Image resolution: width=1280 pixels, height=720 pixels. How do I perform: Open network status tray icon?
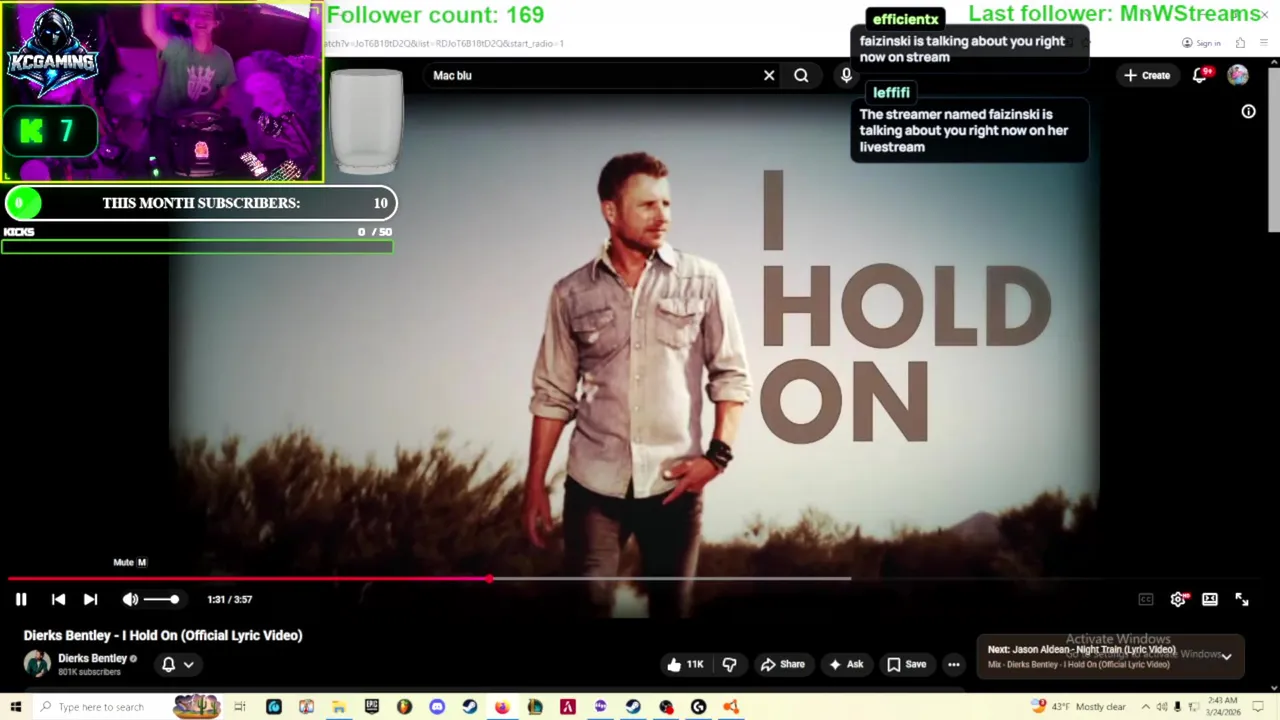[x=1193, y=707]
